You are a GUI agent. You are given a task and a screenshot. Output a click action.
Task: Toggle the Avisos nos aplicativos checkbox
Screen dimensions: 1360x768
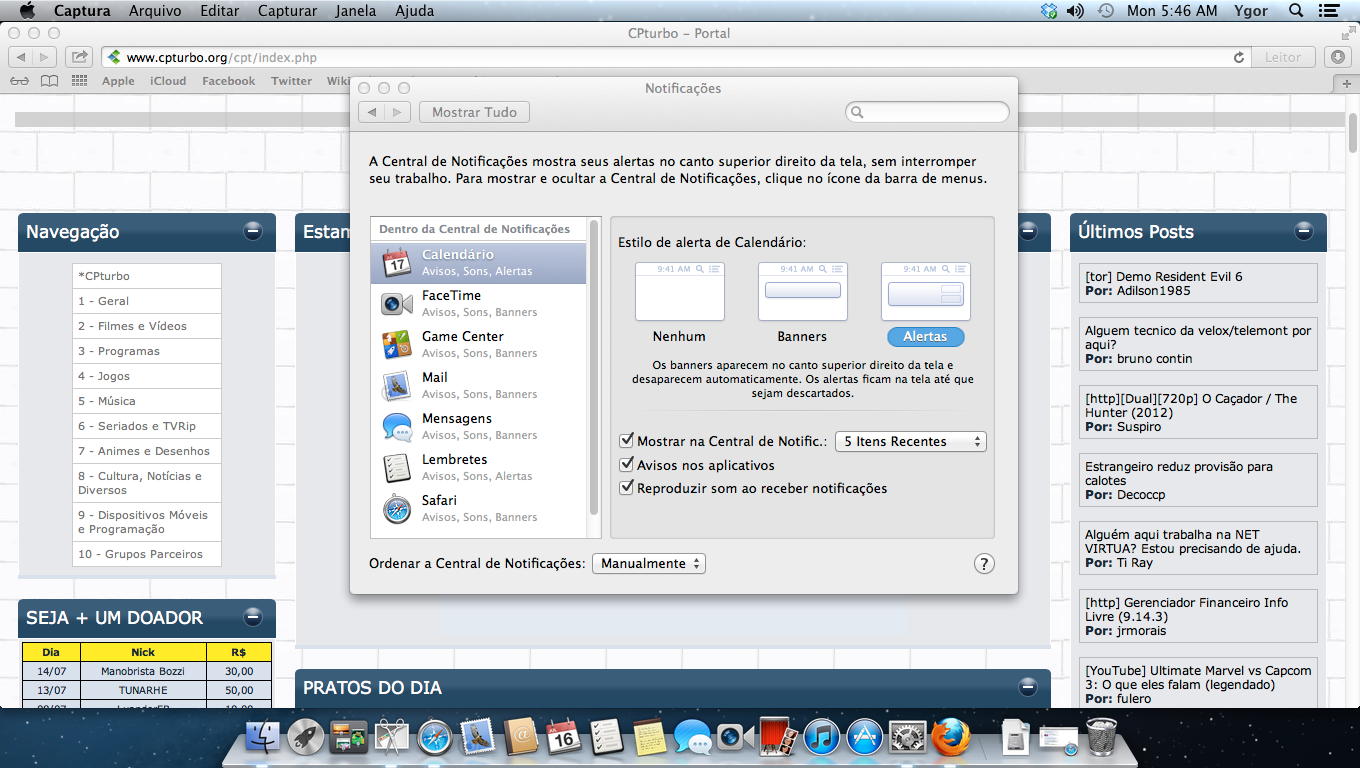[627, 465]
